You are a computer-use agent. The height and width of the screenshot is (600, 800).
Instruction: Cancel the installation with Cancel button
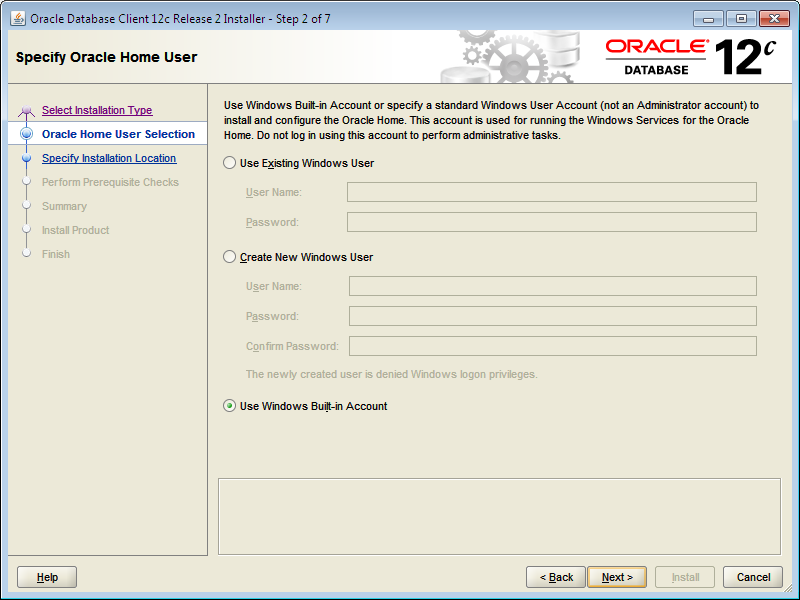(x=753, y=577)
